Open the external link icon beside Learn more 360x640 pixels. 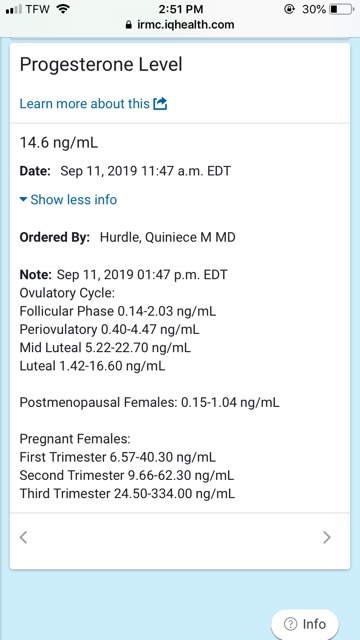pyautogui.click(x=160, y=104)
